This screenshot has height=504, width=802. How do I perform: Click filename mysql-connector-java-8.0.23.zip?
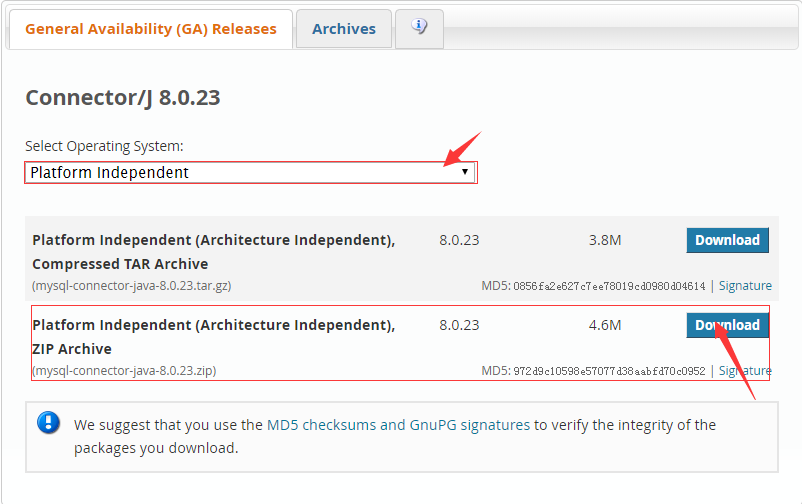[124, 370]
